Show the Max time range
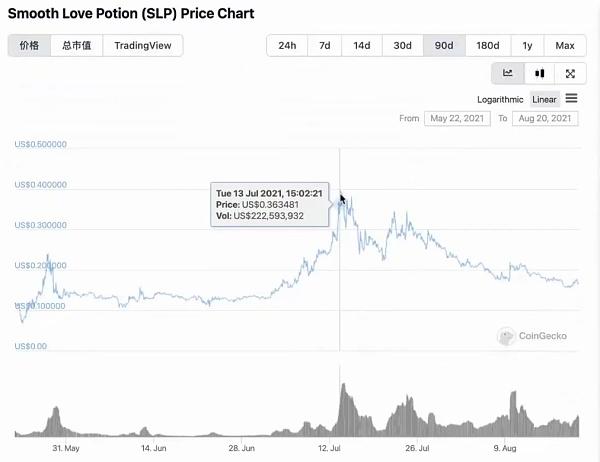 pyautogui.click(x=565, y=46)
